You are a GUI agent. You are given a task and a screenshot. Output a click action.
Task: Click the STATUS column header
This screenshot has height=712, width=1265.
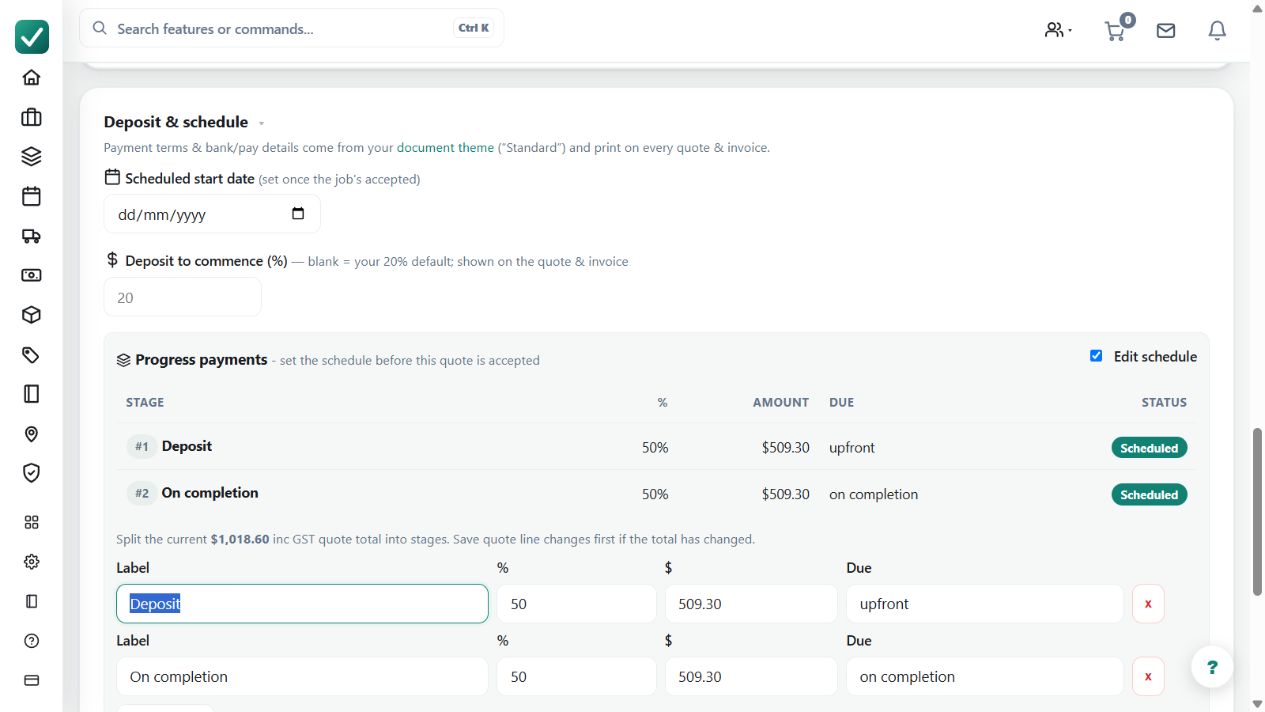[1164, 402]
